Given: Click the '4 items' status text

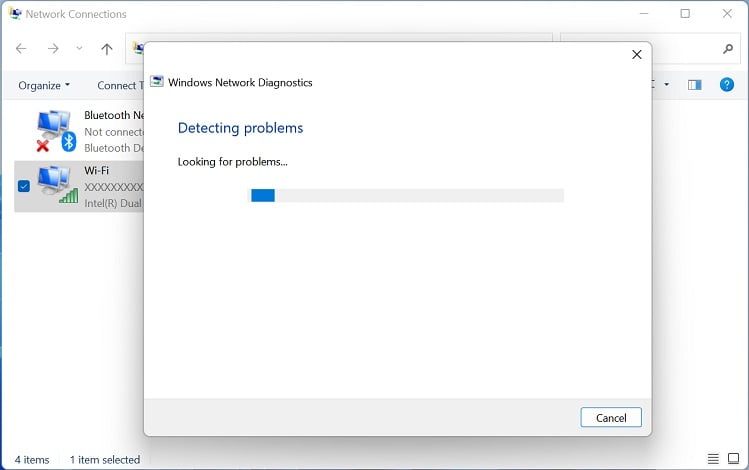Looking at the screenshot, I should (32, 459).
